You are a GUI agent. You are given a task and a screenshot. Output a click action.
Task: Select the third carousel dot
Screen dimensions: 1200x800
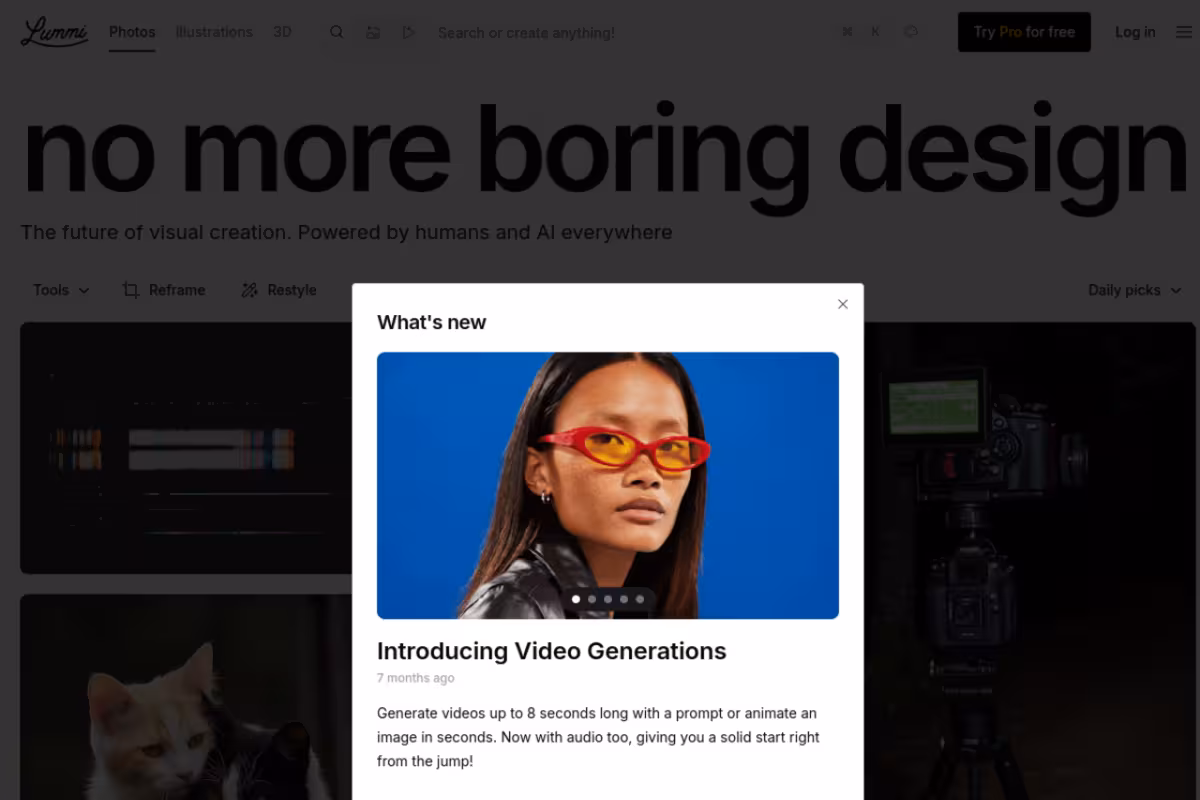(x=608, y=599)
